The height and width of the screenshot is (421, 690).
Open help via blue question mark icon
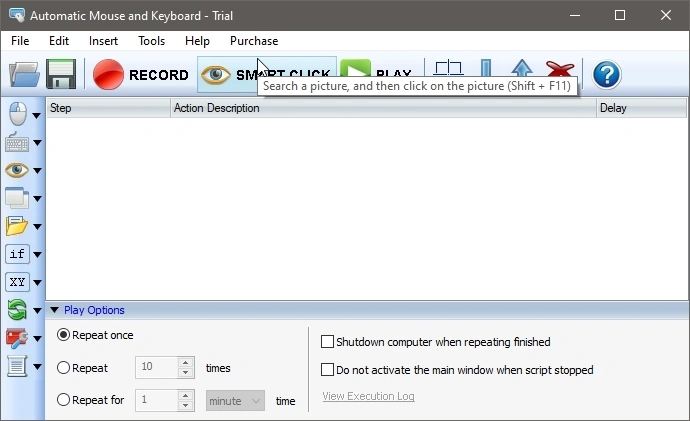tap(607, 74)
